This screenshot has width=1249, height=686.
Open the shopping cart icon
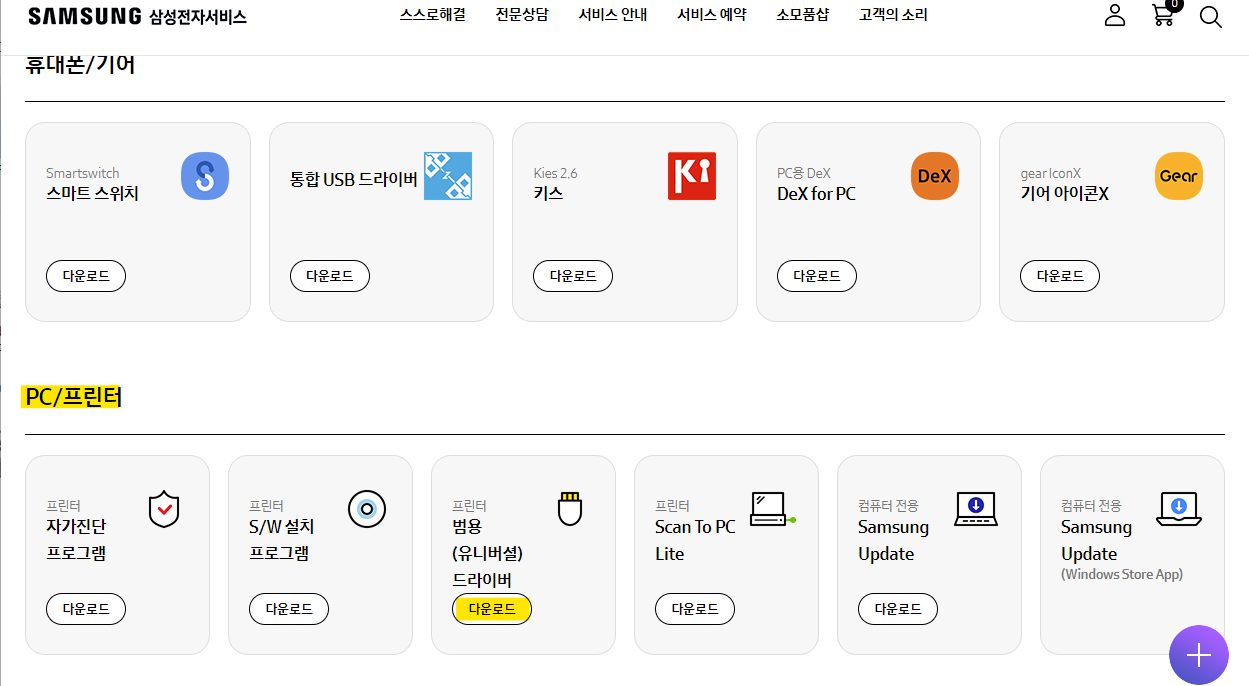tap(1162, 16)
